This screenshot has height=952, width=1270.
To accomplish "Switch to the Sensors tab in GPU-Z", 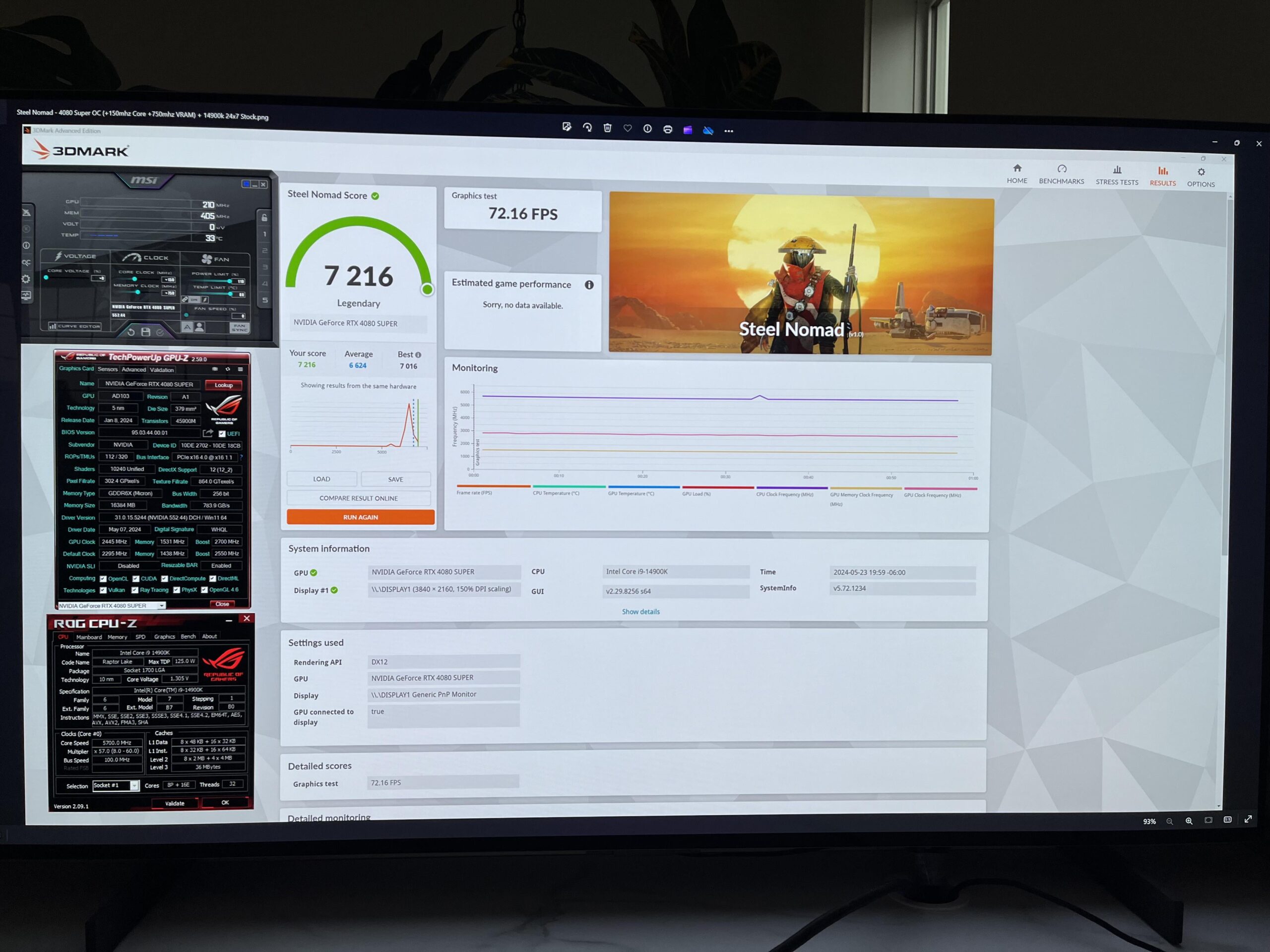I will (107, 369).
